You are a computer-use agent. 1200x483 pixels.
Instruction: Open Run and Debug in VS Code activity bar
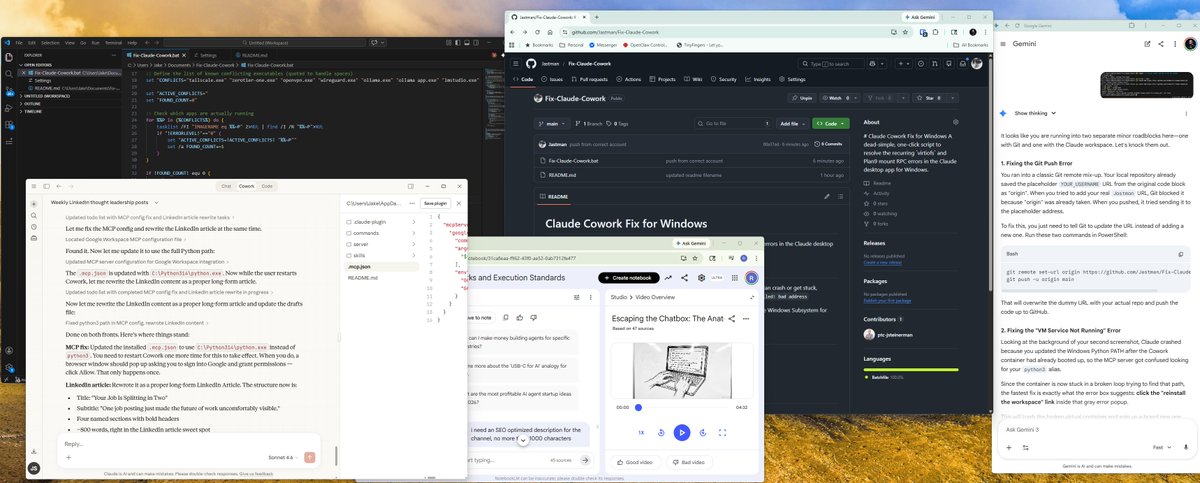tap(9, 108)
